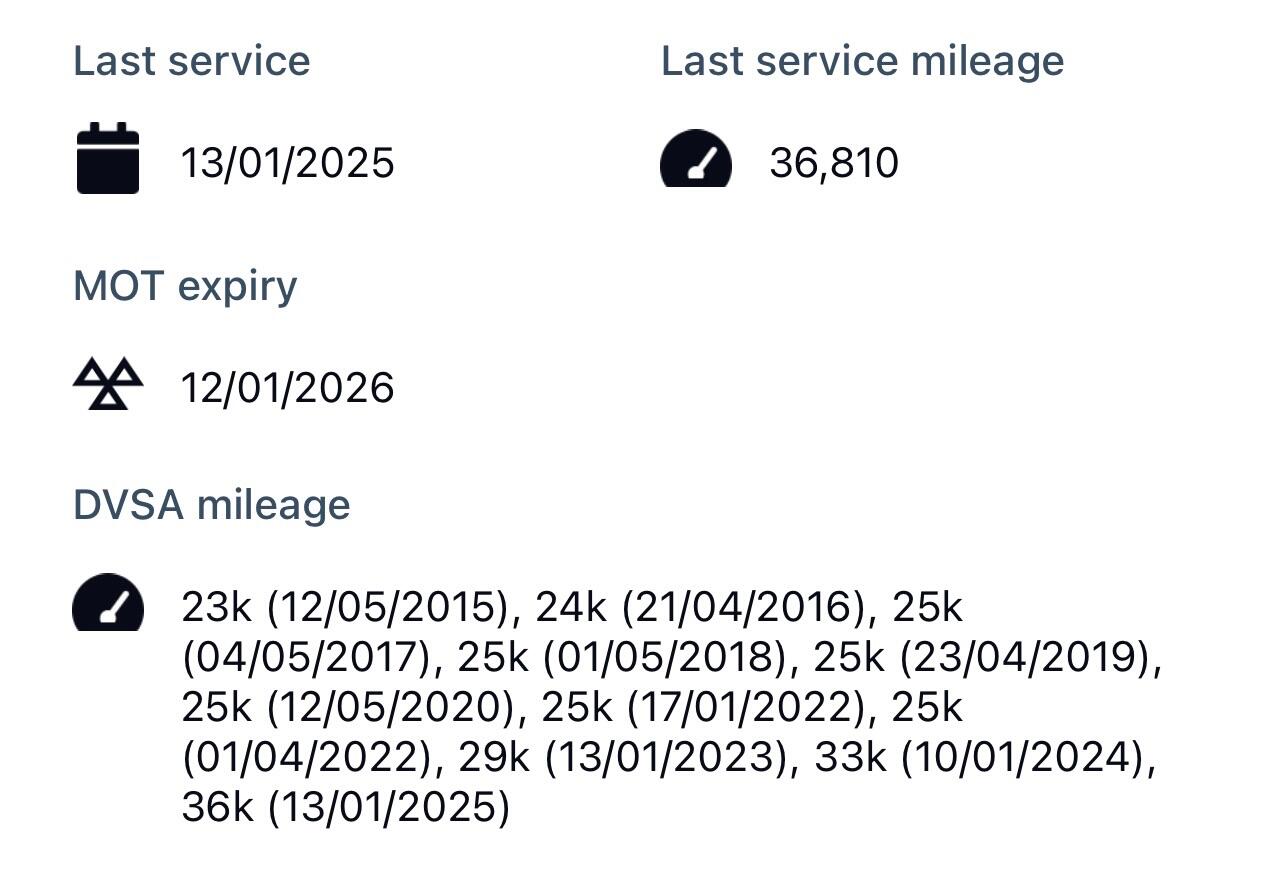Click the MOT expiry date 12/01/2026
This screenshot has width=1284, height=878.
click(x=287, y=388)
